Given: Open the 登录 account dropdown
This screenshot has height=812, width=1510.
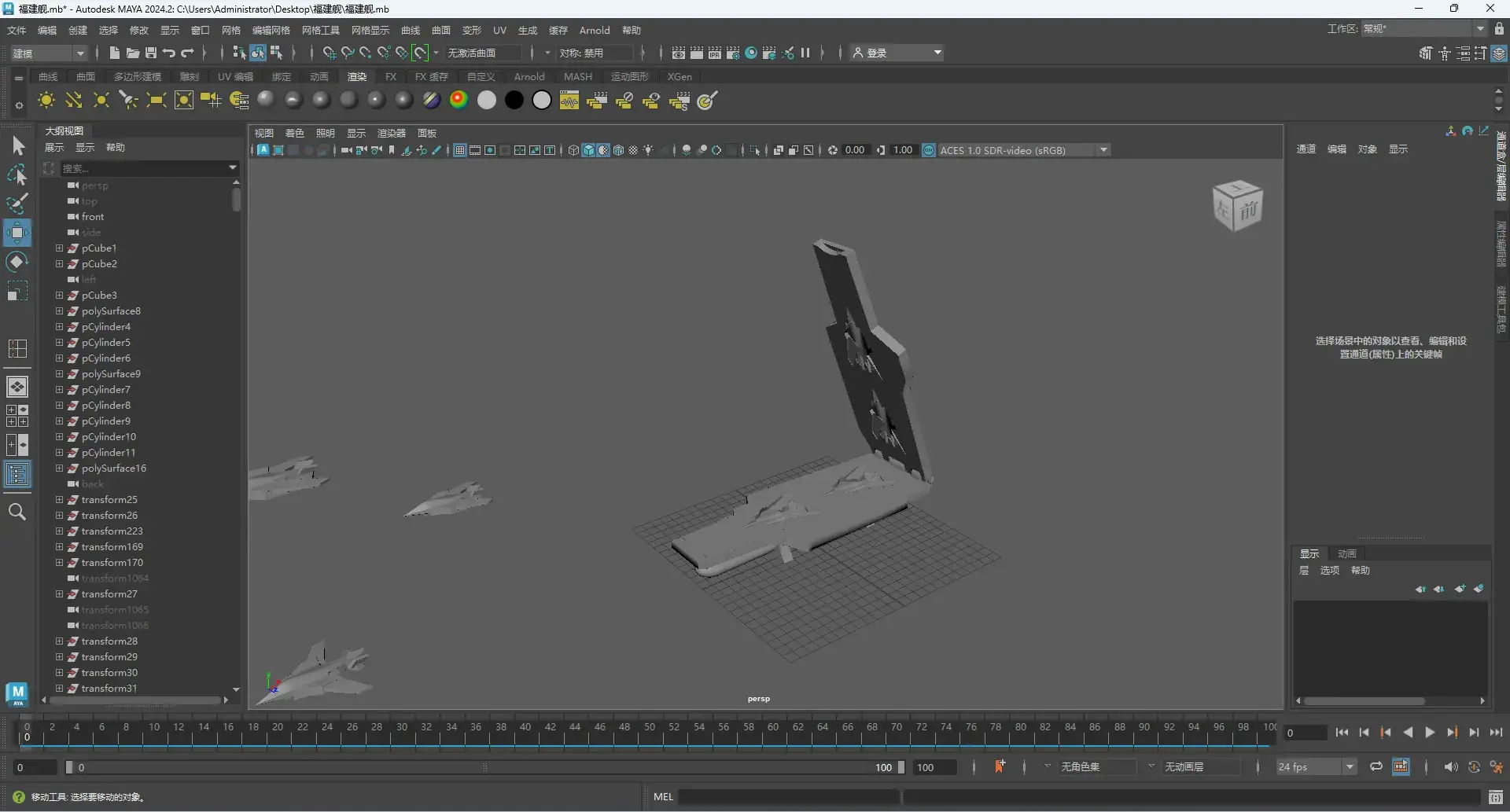Looking at the screenshot, I should click(x=897, y=53).
